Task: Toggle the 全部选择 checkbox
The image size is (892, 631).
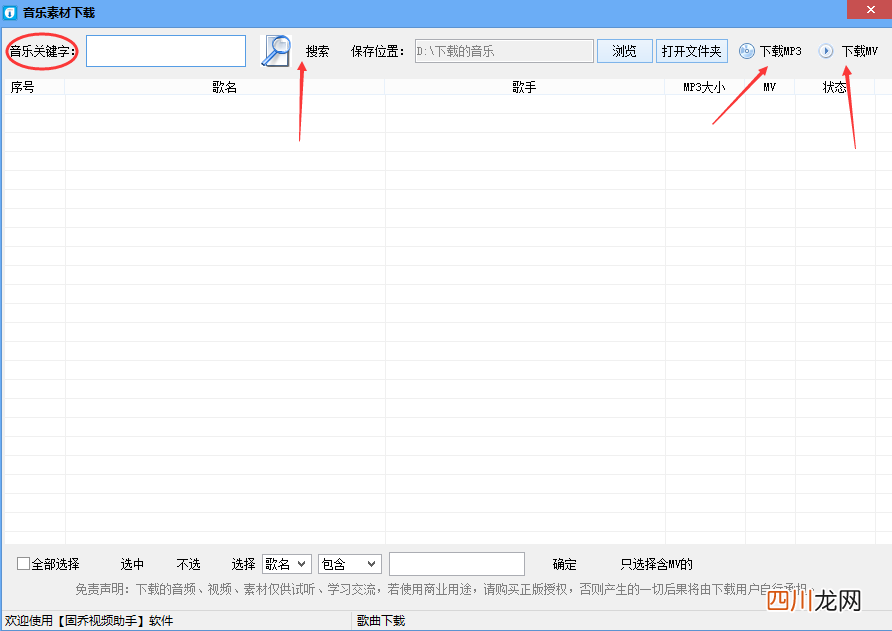Action: [x=23, y=564]
